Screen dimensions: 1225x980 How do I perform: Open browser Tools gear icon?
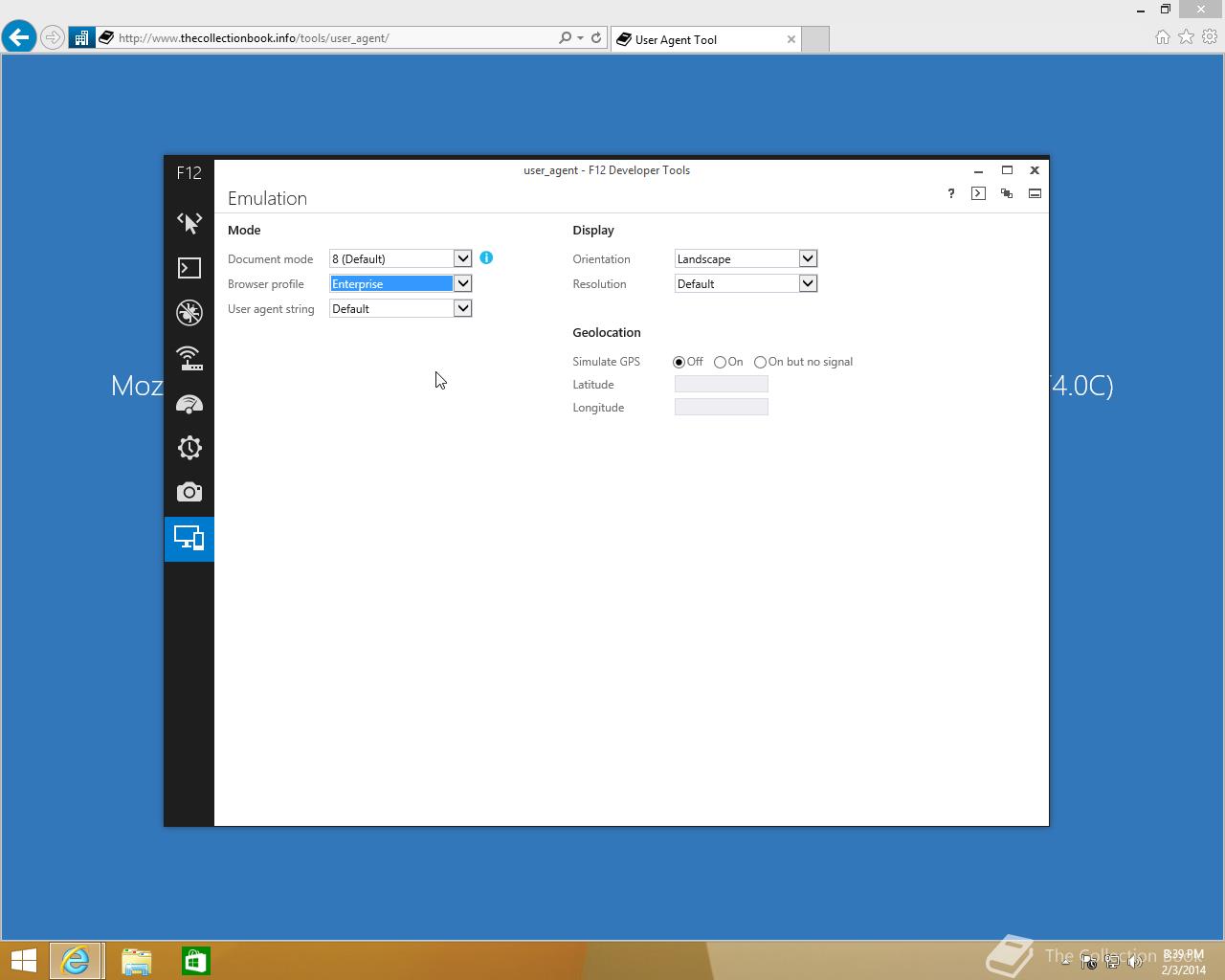[x=1211, y=37]
